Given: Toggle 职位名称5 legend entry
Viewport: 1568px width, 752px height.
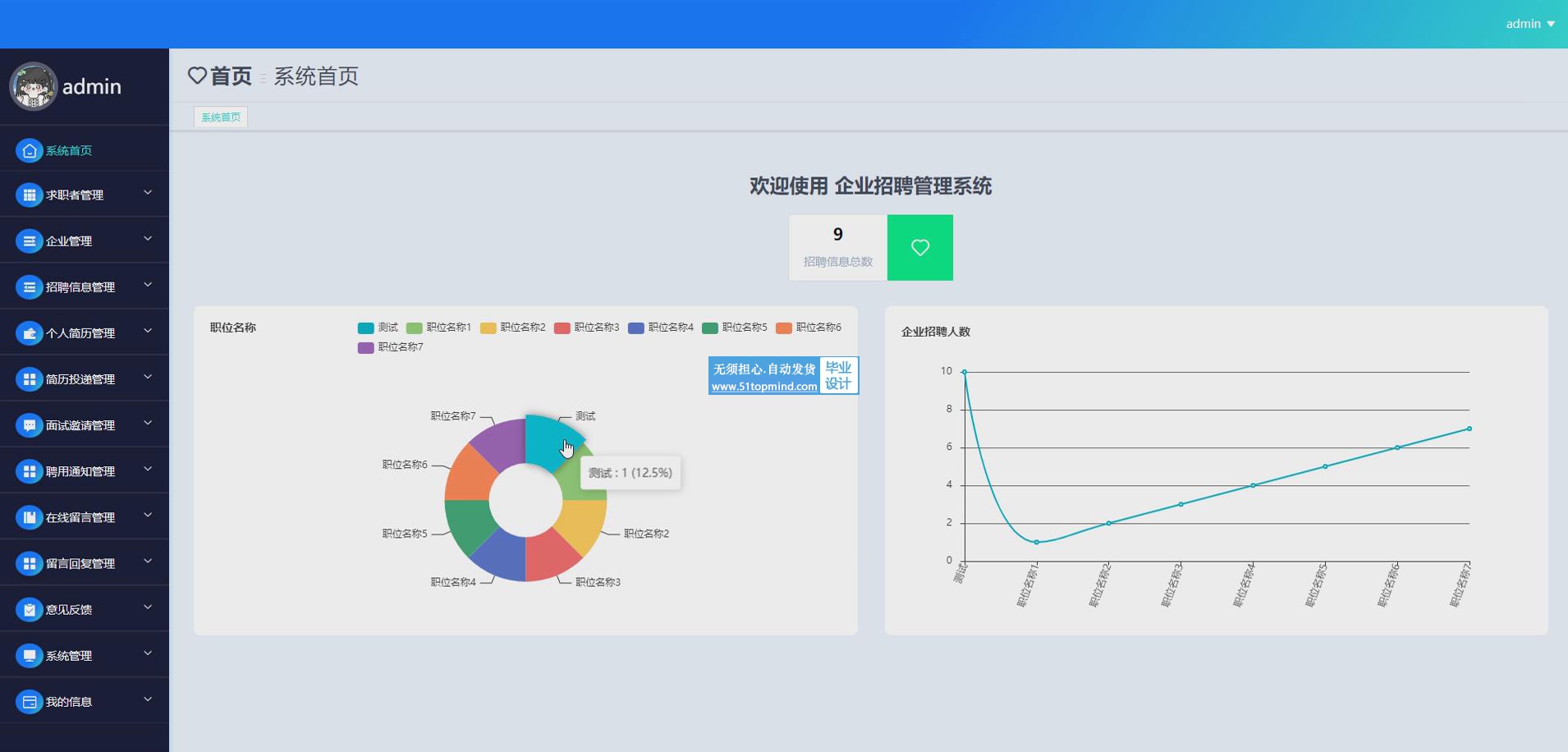Looking at the screenshot, I should click(x=734, y=328).
